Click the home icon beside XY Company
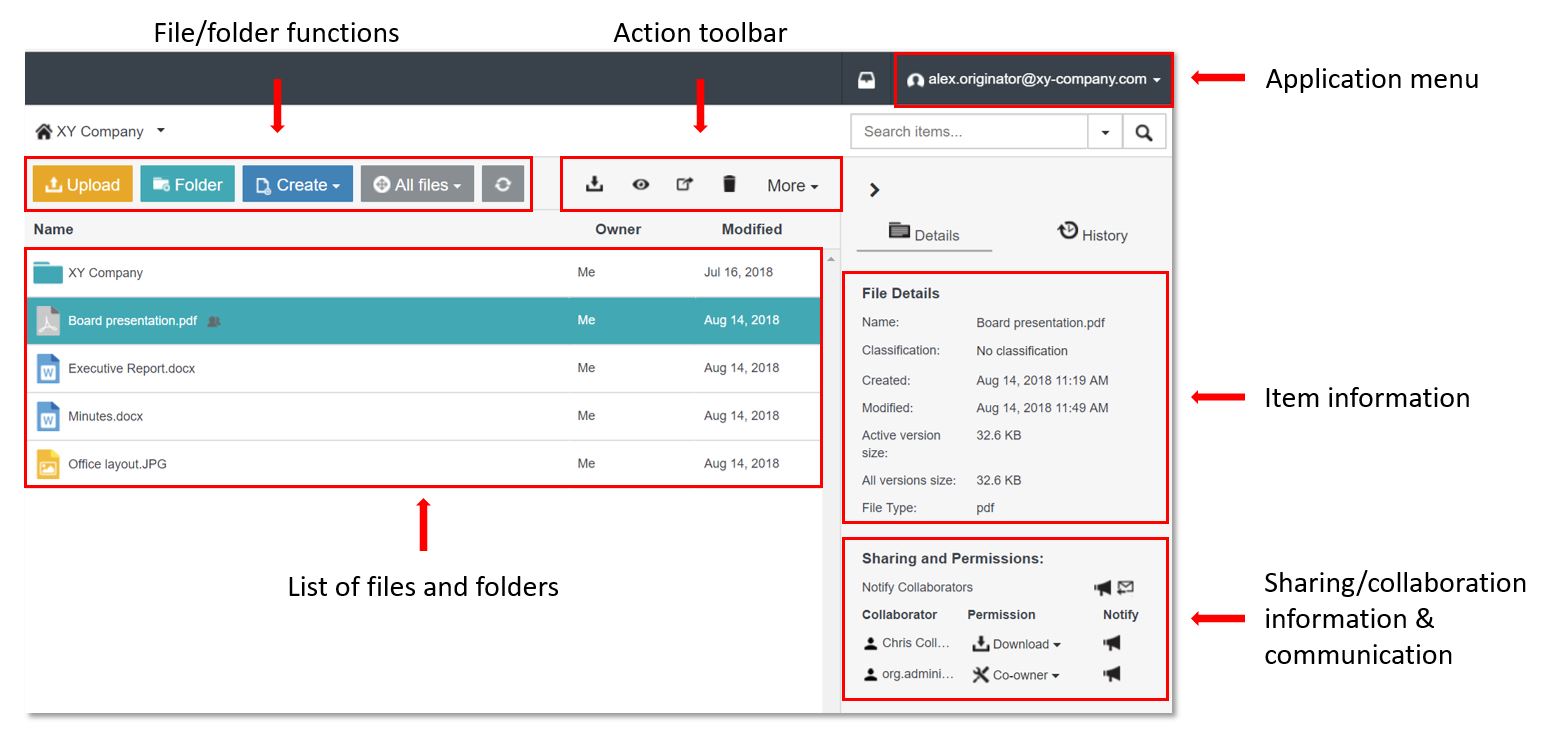Image resolution: width=1543 pixels, height=743 pixels. [43, 131]
